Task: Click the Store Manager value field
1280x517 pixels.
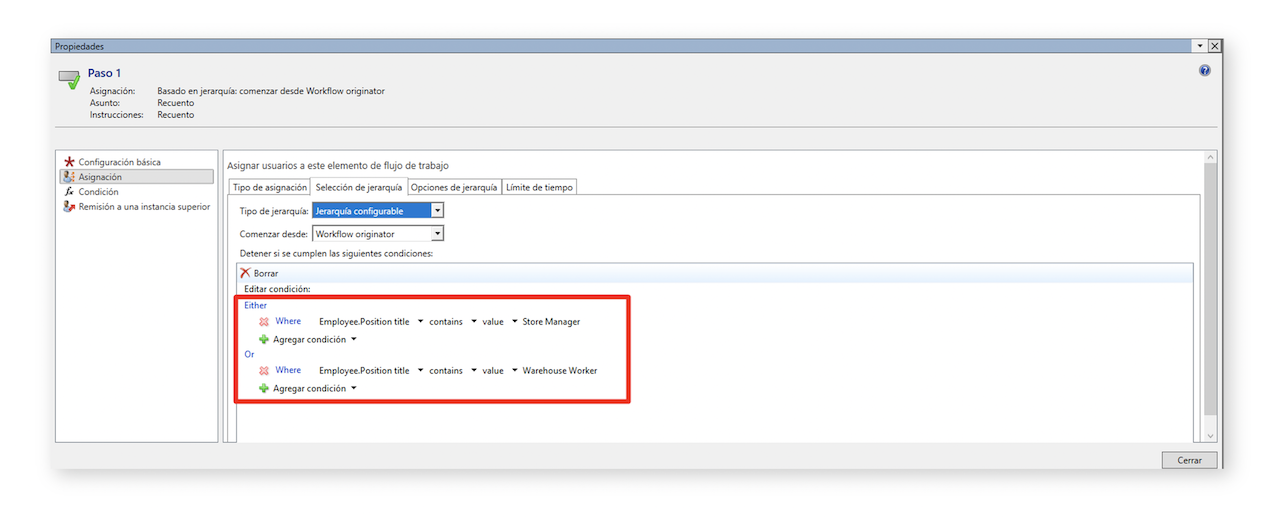Action: coord(551,322)
